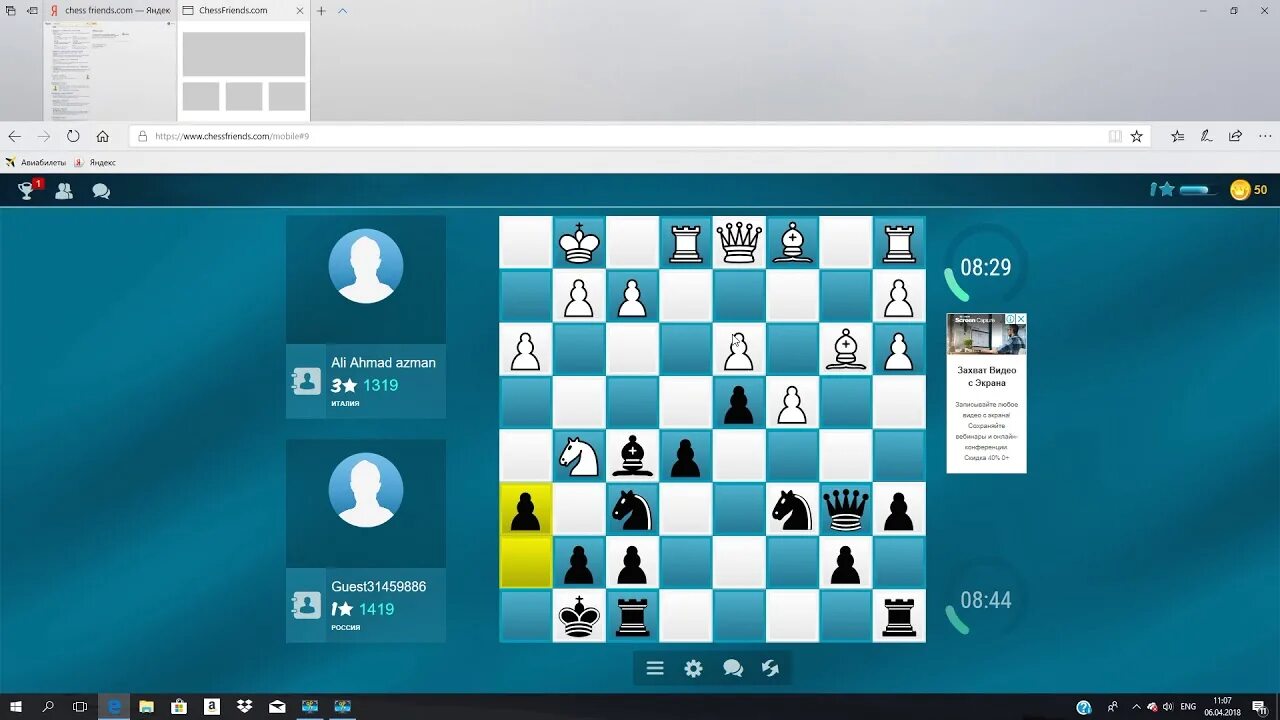The width and height of the screenshot is (1280, 720).
Task: Open the friends list icon
Action: click(x=63, y=190)
